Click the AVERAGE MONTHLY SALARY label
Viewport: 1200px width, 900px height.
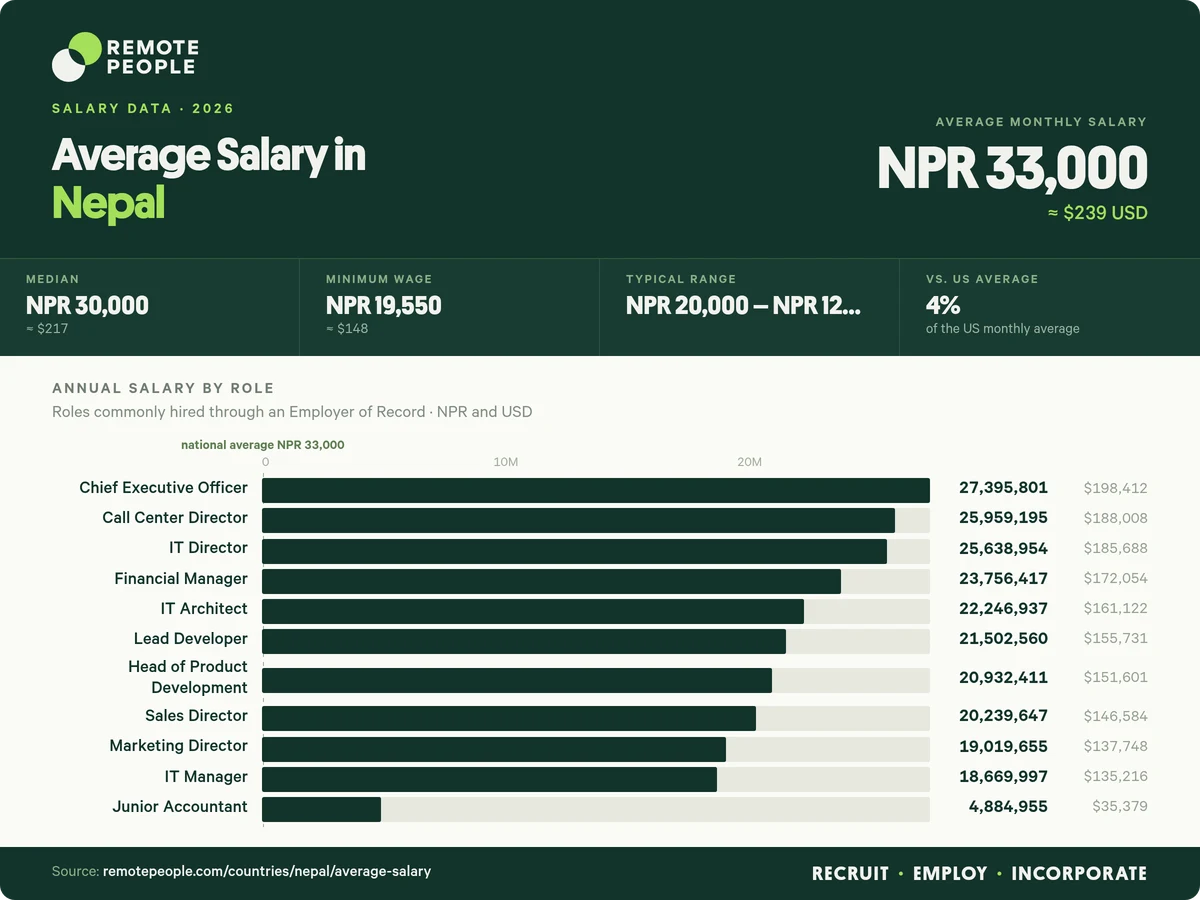(x=1041, y=122)
